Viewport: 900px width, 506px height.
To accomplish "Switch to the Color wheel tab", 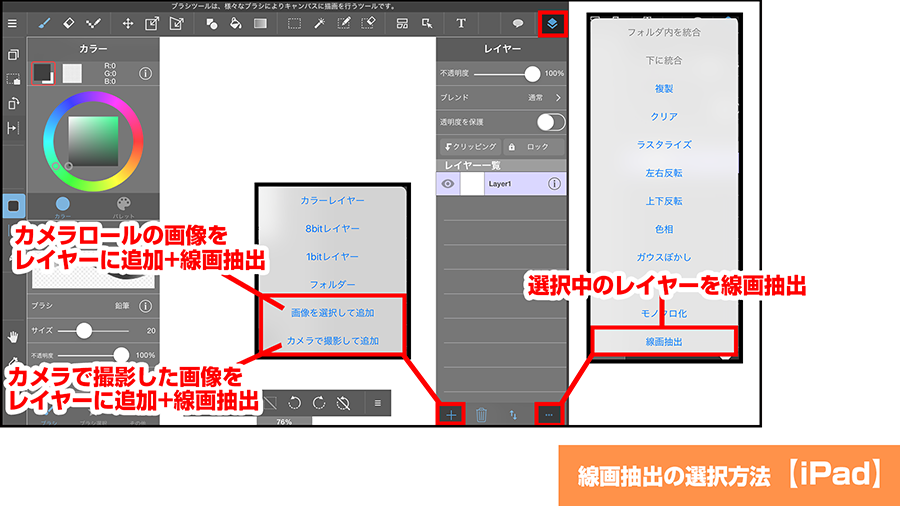I will 63,207.
